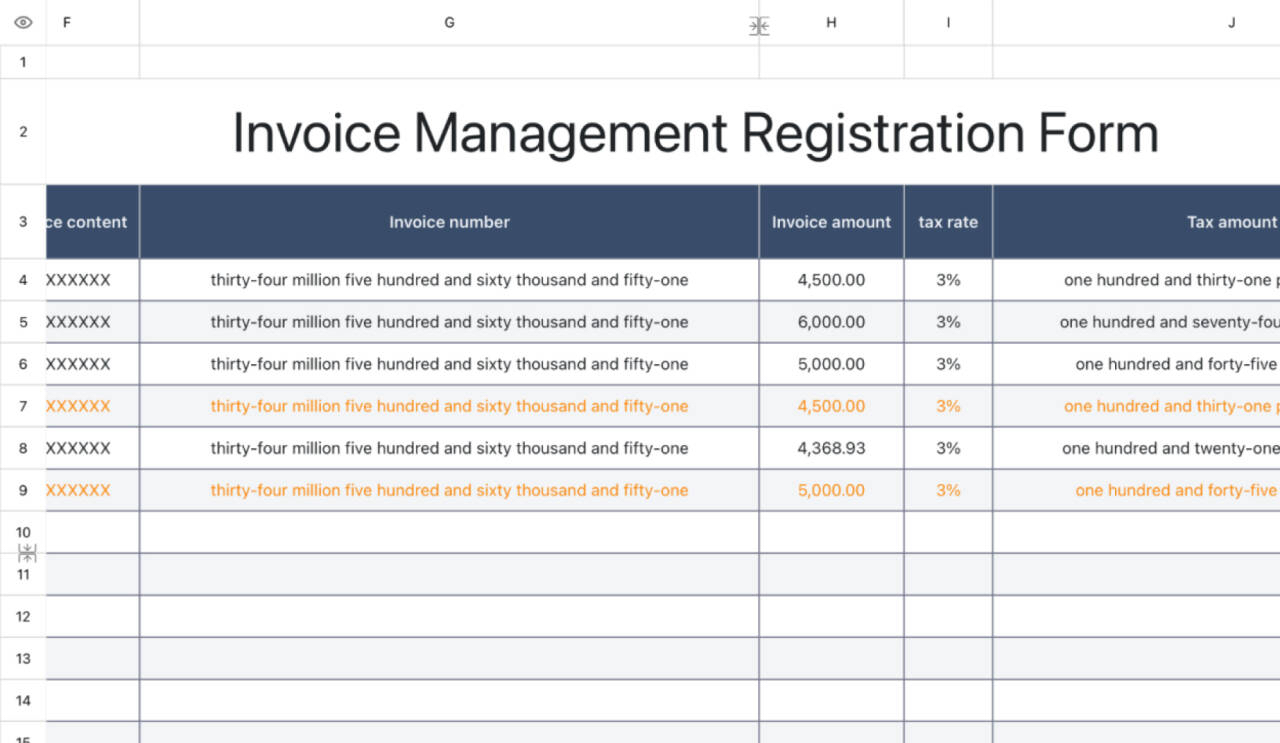Select column I header

pyautogui.click(x=948, y=22)
